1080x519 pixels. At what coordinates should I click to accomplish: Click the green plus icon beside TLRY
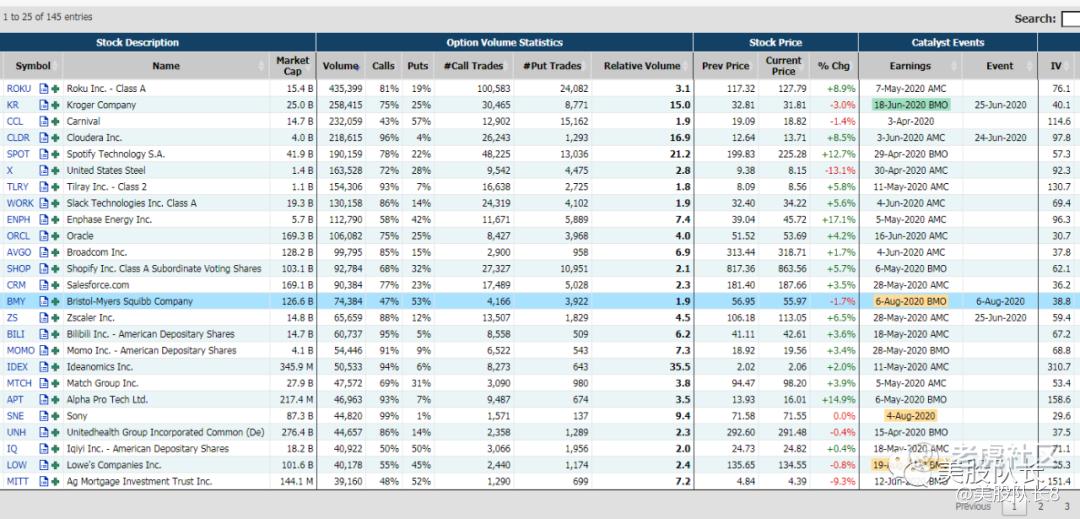point(55,187)
